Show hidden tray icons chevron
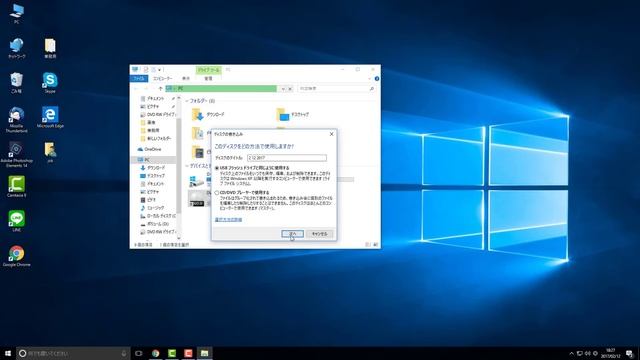The image size is (640, 360). point(571,353)
